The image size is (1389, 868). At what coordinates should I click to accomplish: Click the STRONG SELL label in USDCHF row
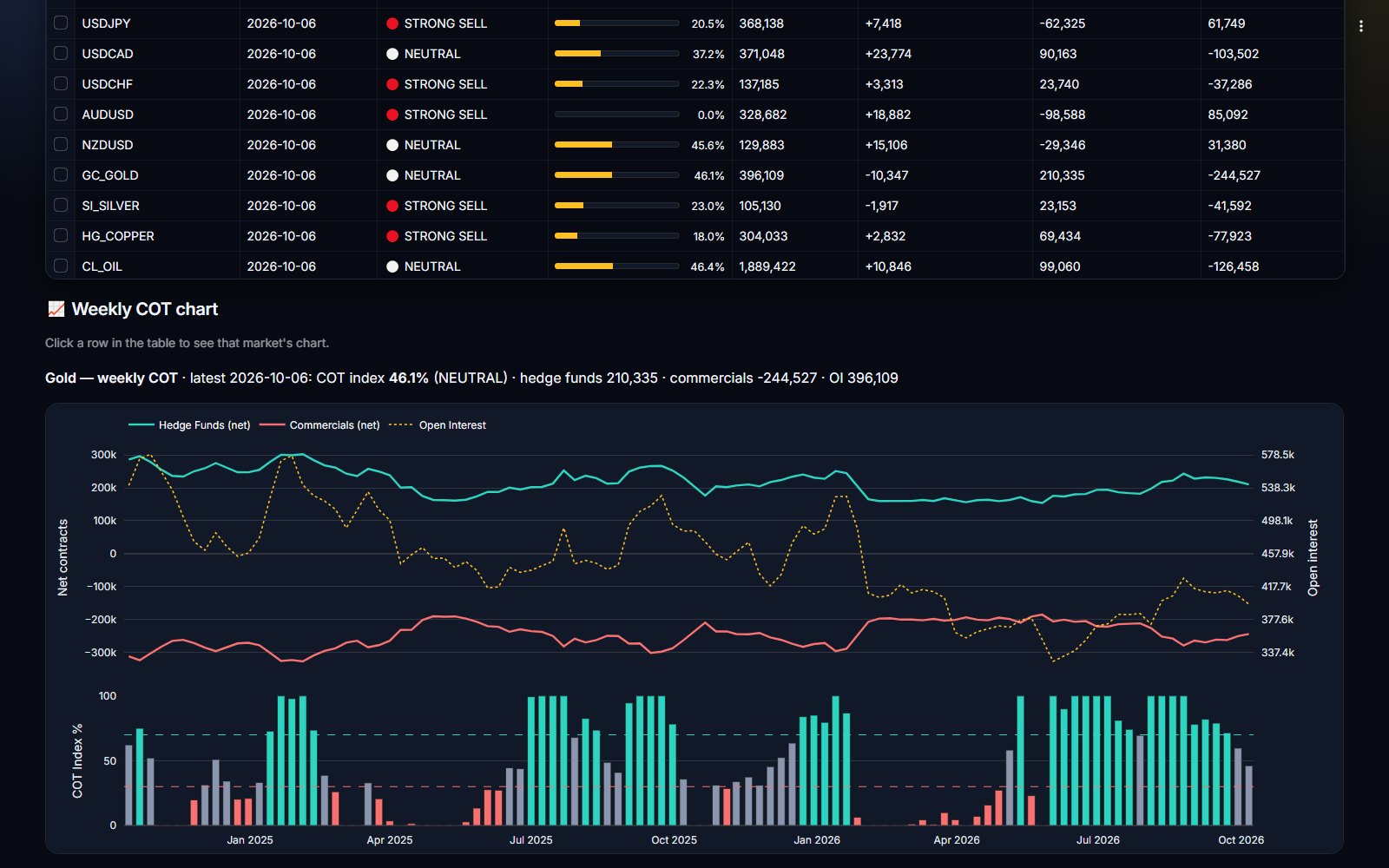(445, 84)
